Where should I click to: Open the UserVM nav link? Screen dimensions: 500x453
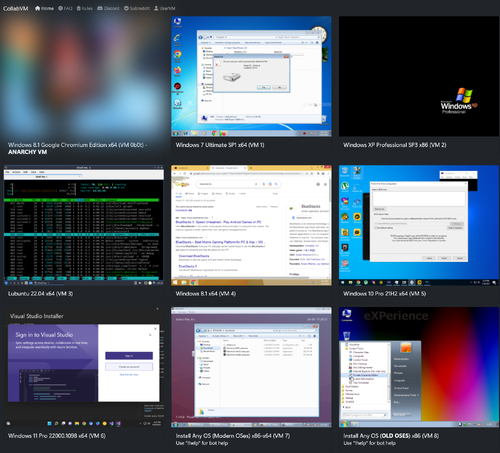(165, 8)
